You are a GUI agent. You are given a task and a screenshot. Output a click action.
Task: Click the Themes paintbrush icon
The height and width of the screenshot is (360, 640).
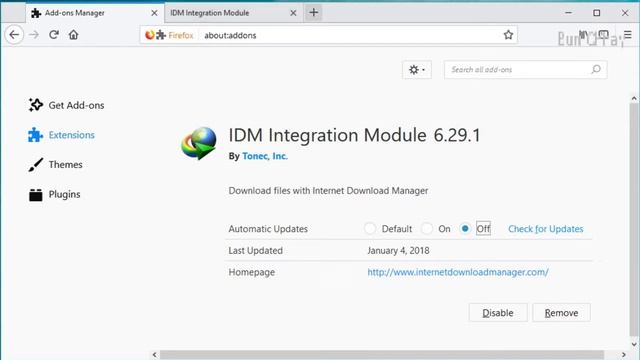point(36,164)
